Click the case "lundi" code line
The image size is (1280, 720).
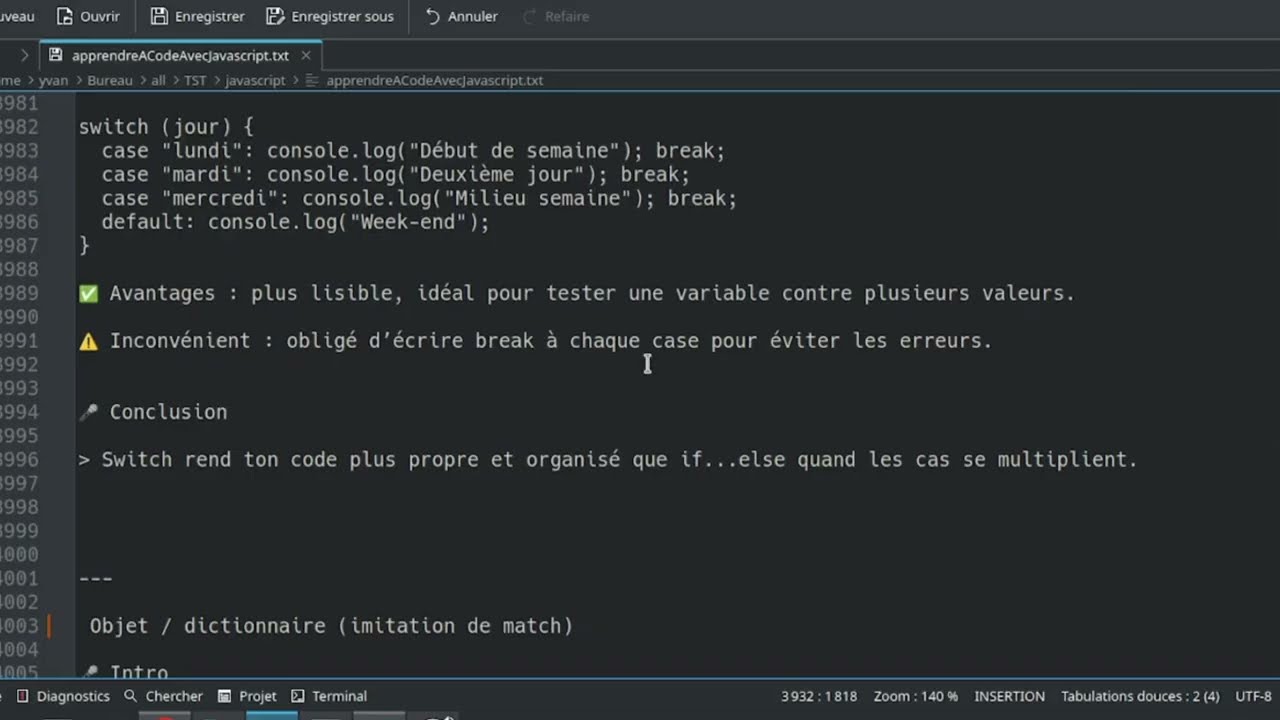click(413, 151)
